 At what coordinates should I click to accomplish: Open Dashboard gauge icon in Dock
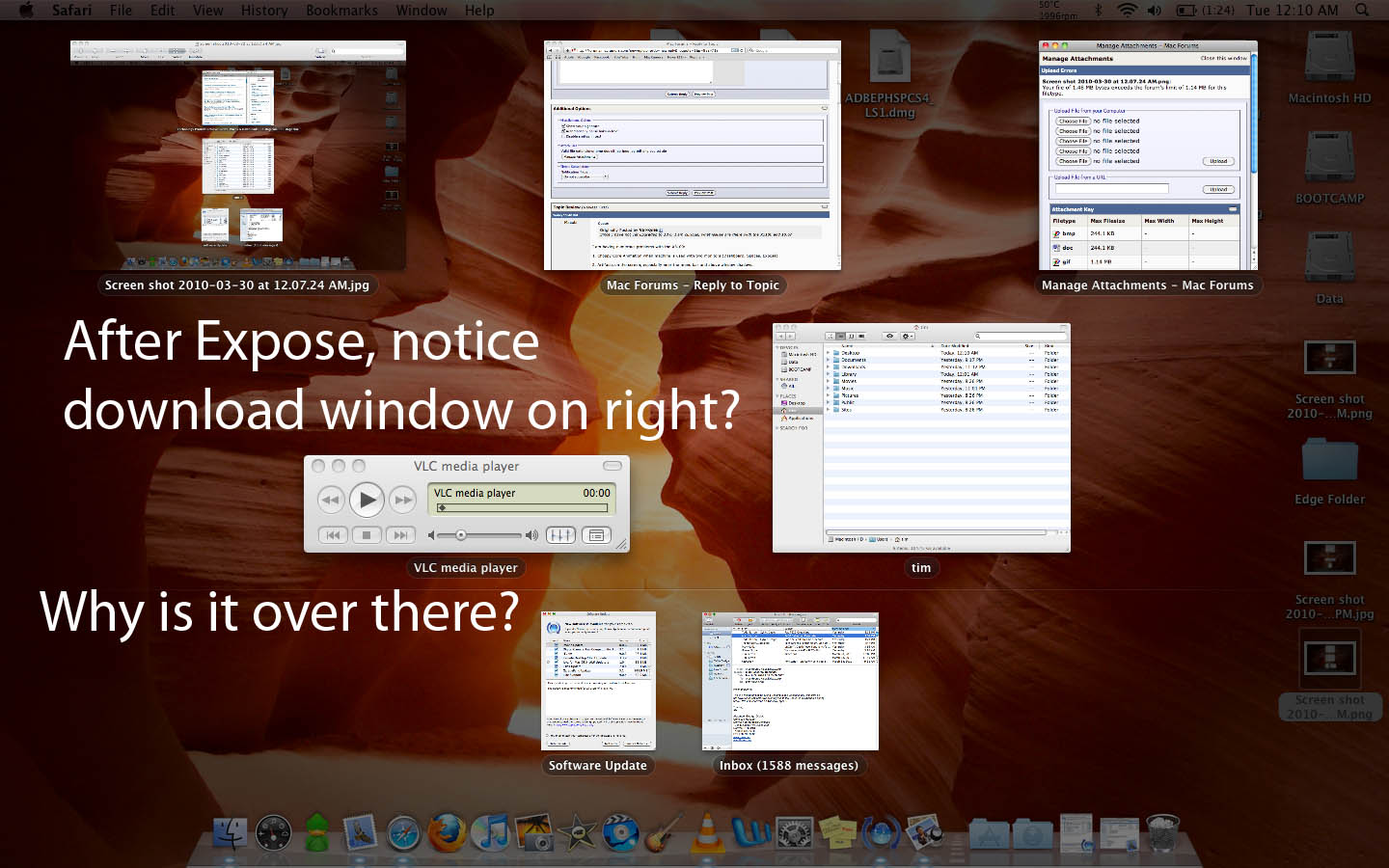coord(273,833)
